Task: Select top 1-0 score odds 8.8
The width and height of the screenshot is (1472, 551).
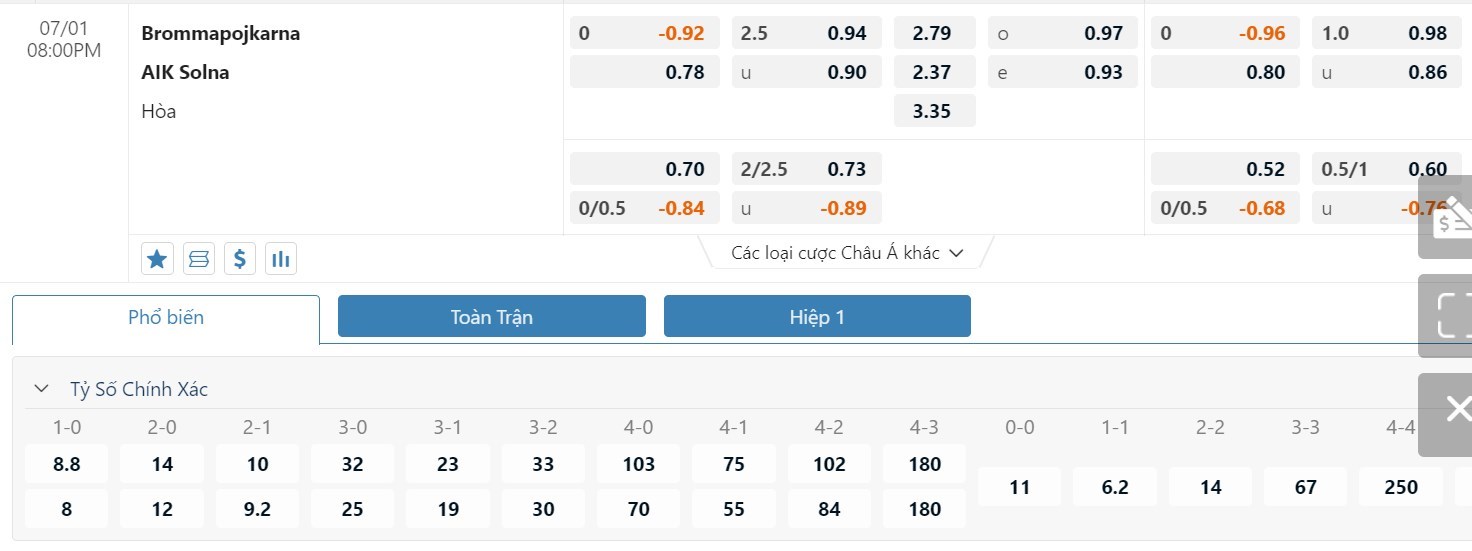Action: (x=67, y=464)
